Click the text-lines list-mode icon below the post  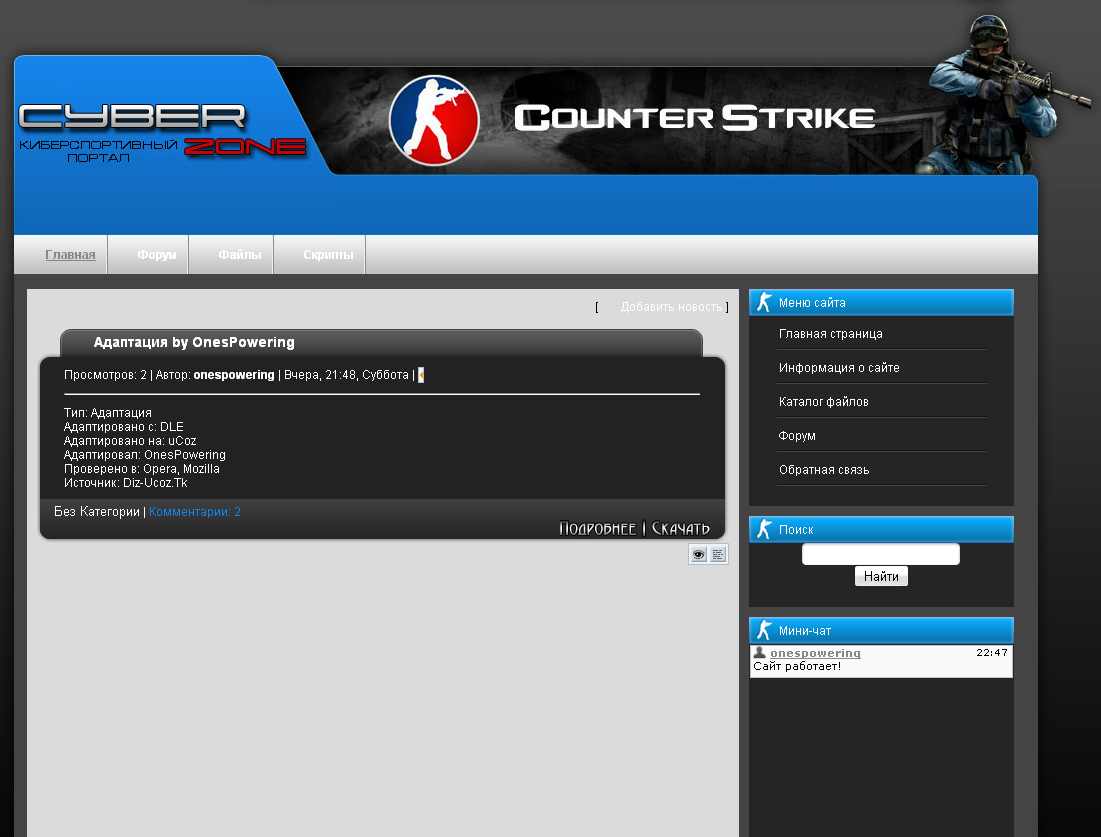(718, 554)
